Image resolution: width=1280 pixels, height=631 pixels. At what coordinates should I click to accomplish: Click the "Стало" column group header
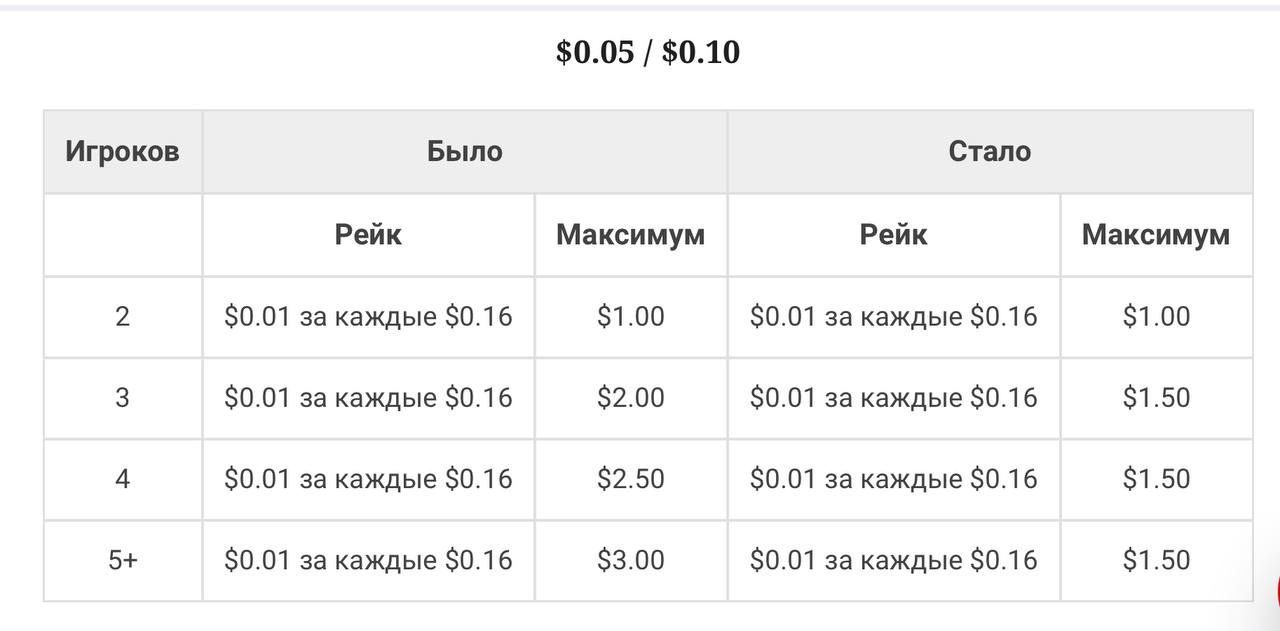coord(989,152)
